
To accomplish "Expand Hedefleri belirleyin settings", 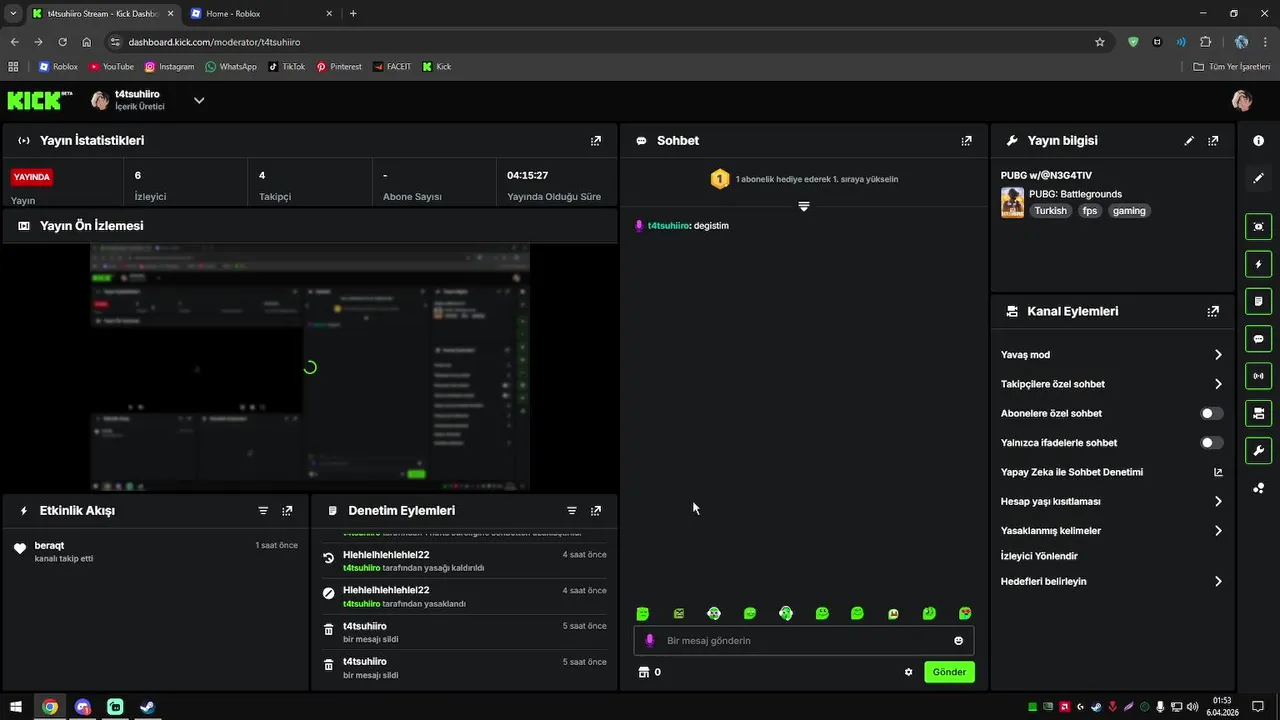I will pyautogui.click(x=1218, y=581).
